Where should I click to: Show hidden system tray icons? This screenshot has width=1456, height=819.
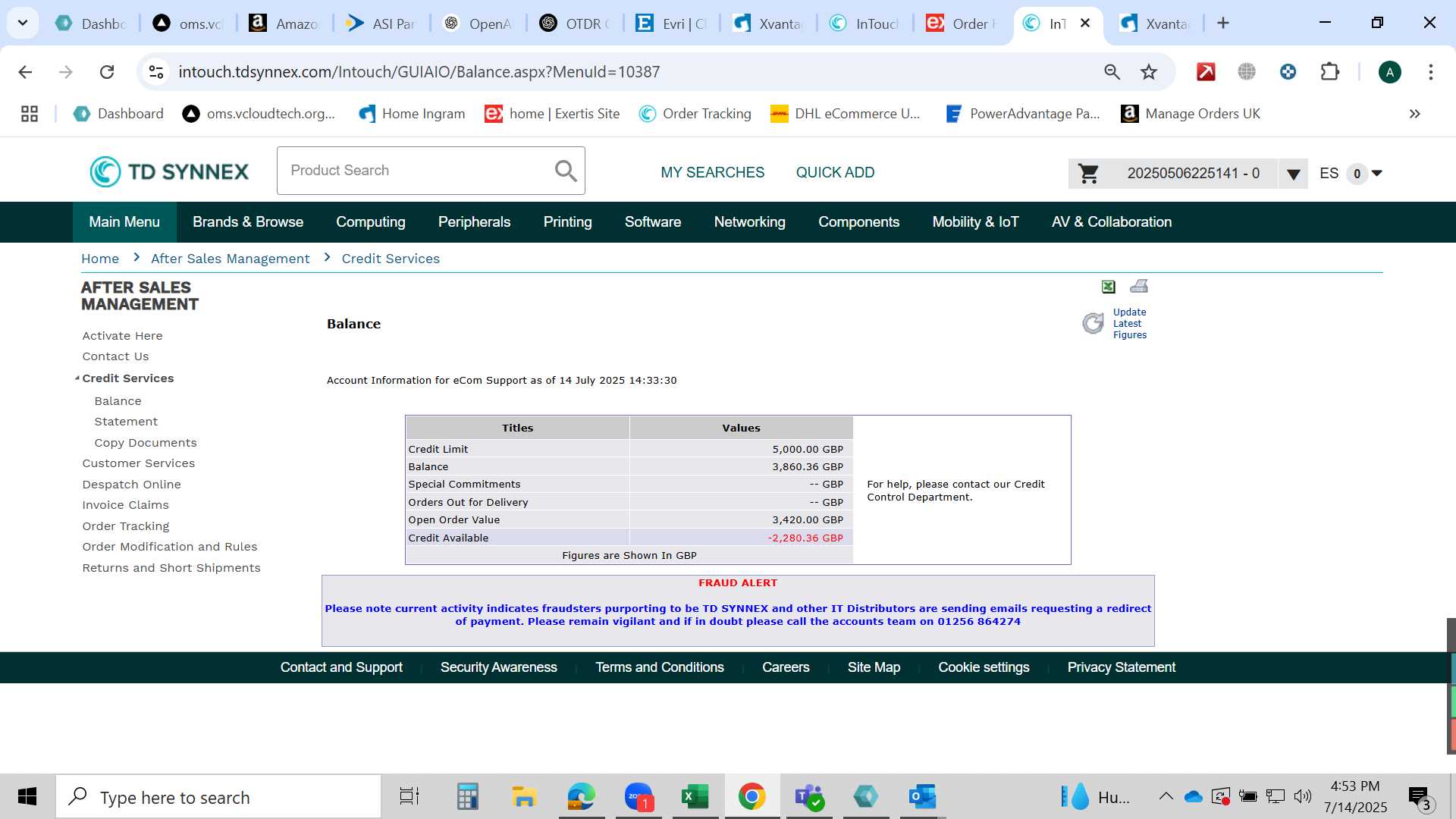click(x=1166, y=796)
